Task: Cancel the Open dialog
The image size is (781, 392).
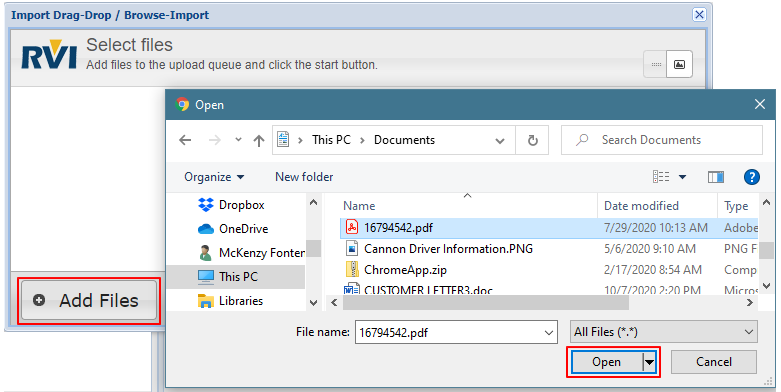Action: 714,362
